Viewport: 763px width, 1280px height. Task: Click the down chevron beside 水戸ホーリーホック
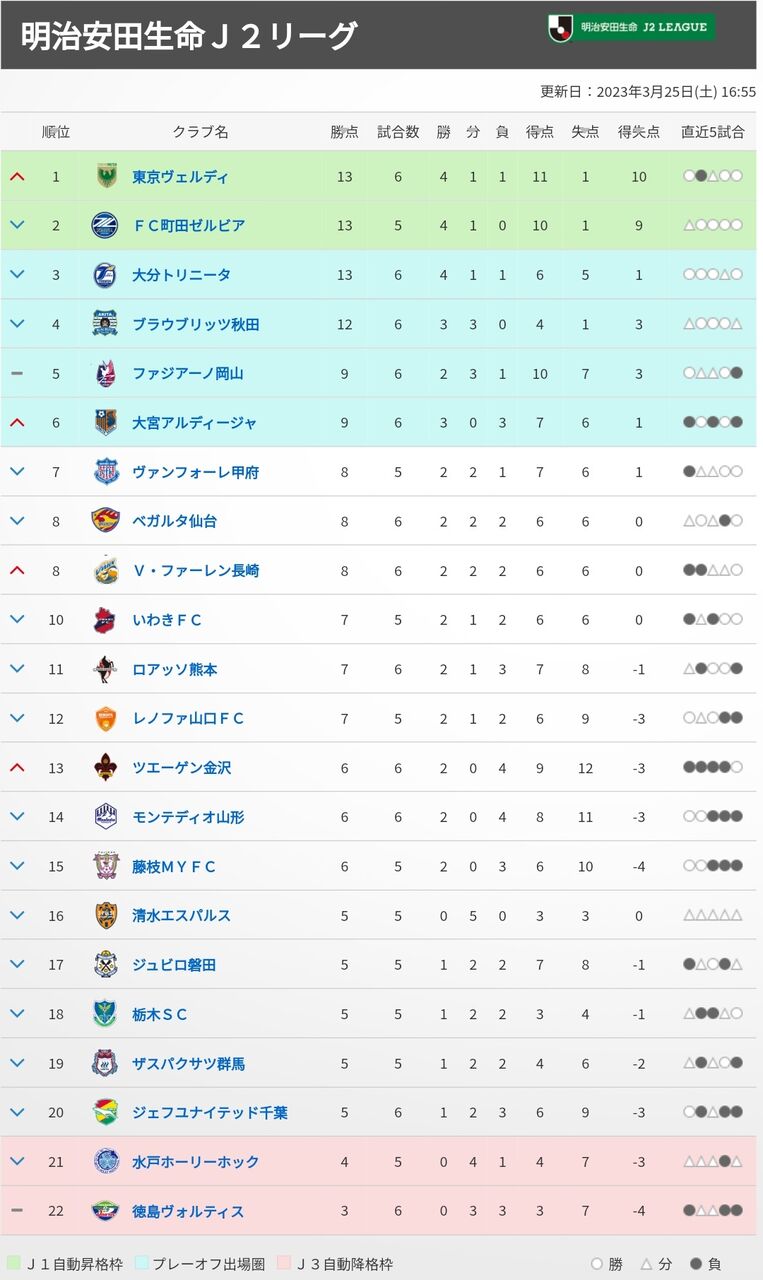tap(17, 1161)
